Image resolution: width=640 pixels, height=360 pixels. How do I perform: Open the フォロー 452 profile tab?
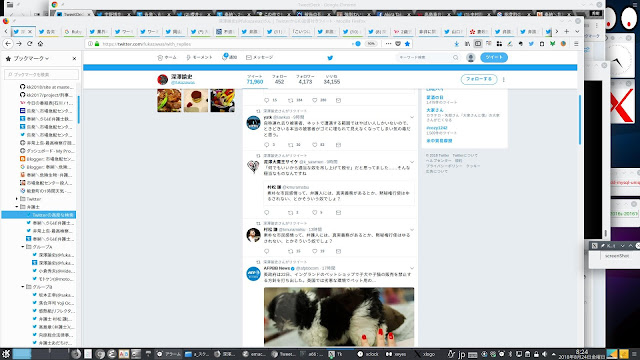click(279, 80)
